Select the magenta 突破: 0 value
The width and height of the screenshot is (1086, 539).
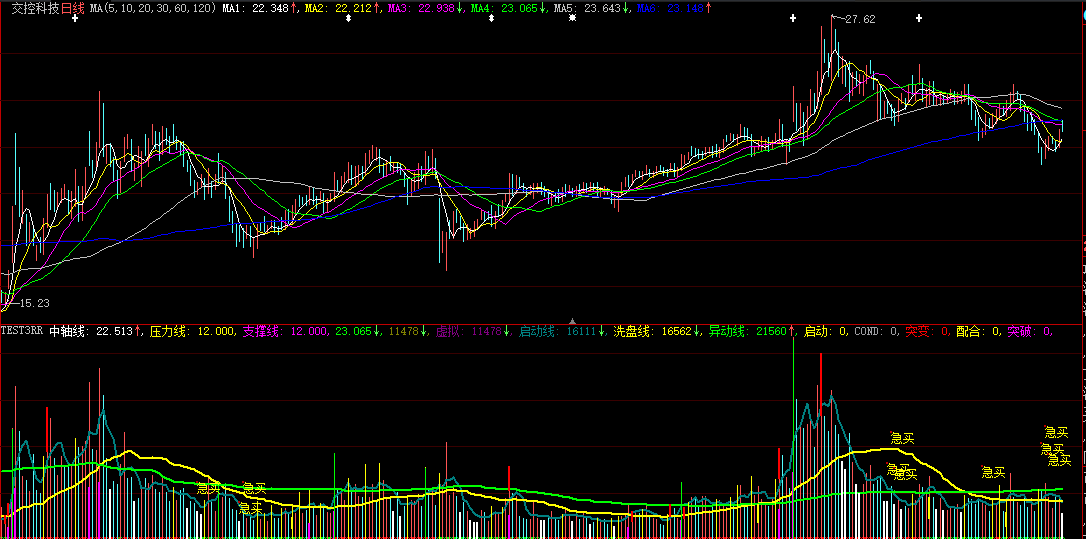tap(1029, 331)
